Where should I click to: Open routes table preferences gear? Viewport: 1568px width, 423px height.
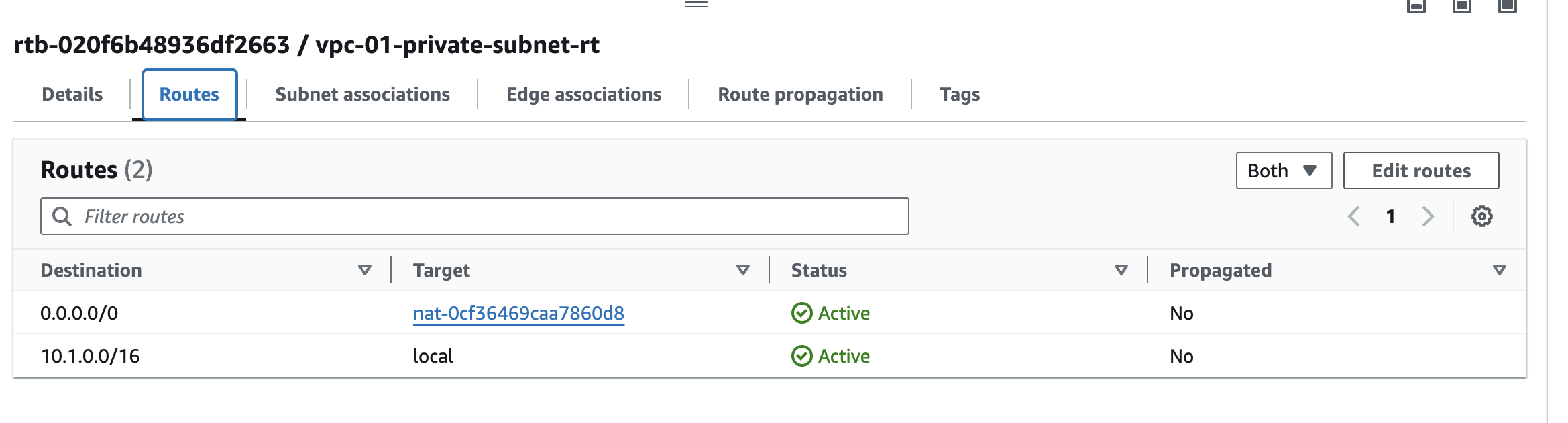pos(1482,216)
